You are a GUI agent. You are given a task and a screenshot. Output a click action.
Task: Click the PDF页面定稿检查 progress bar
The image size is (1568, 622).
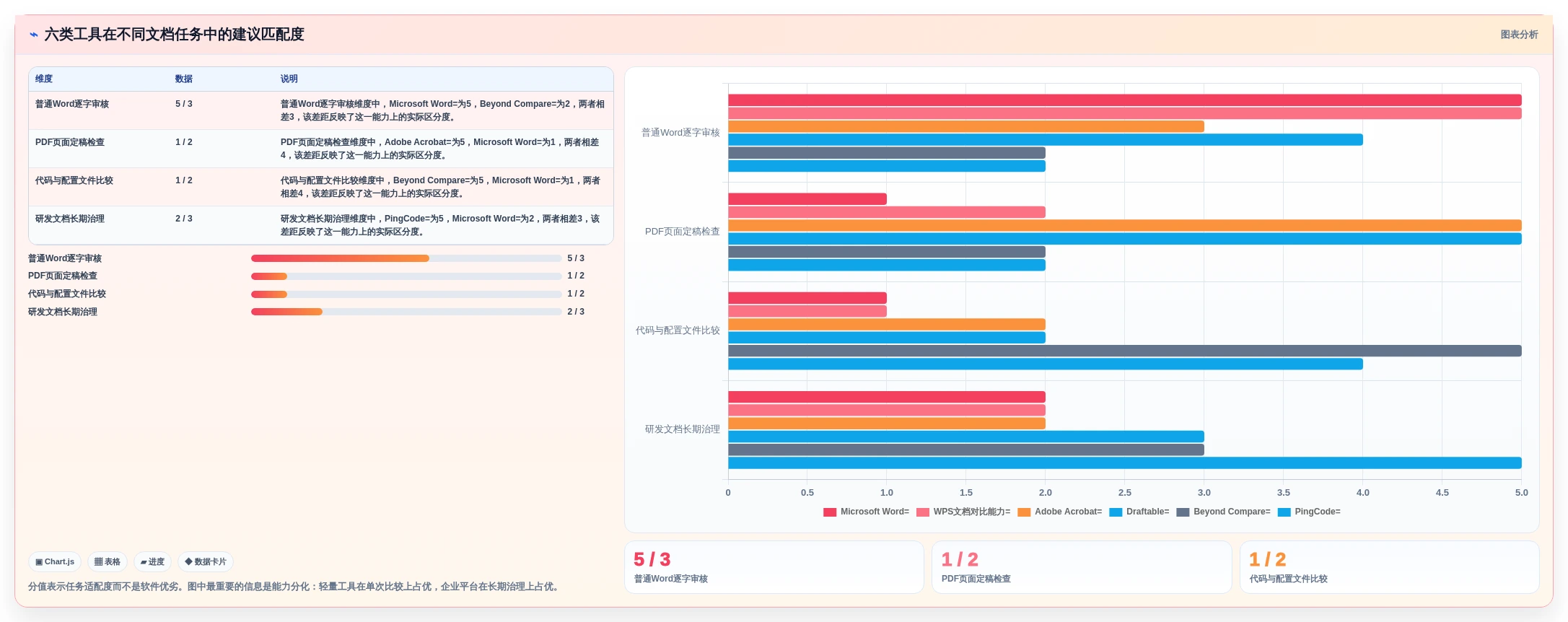(x=406, y=276)
